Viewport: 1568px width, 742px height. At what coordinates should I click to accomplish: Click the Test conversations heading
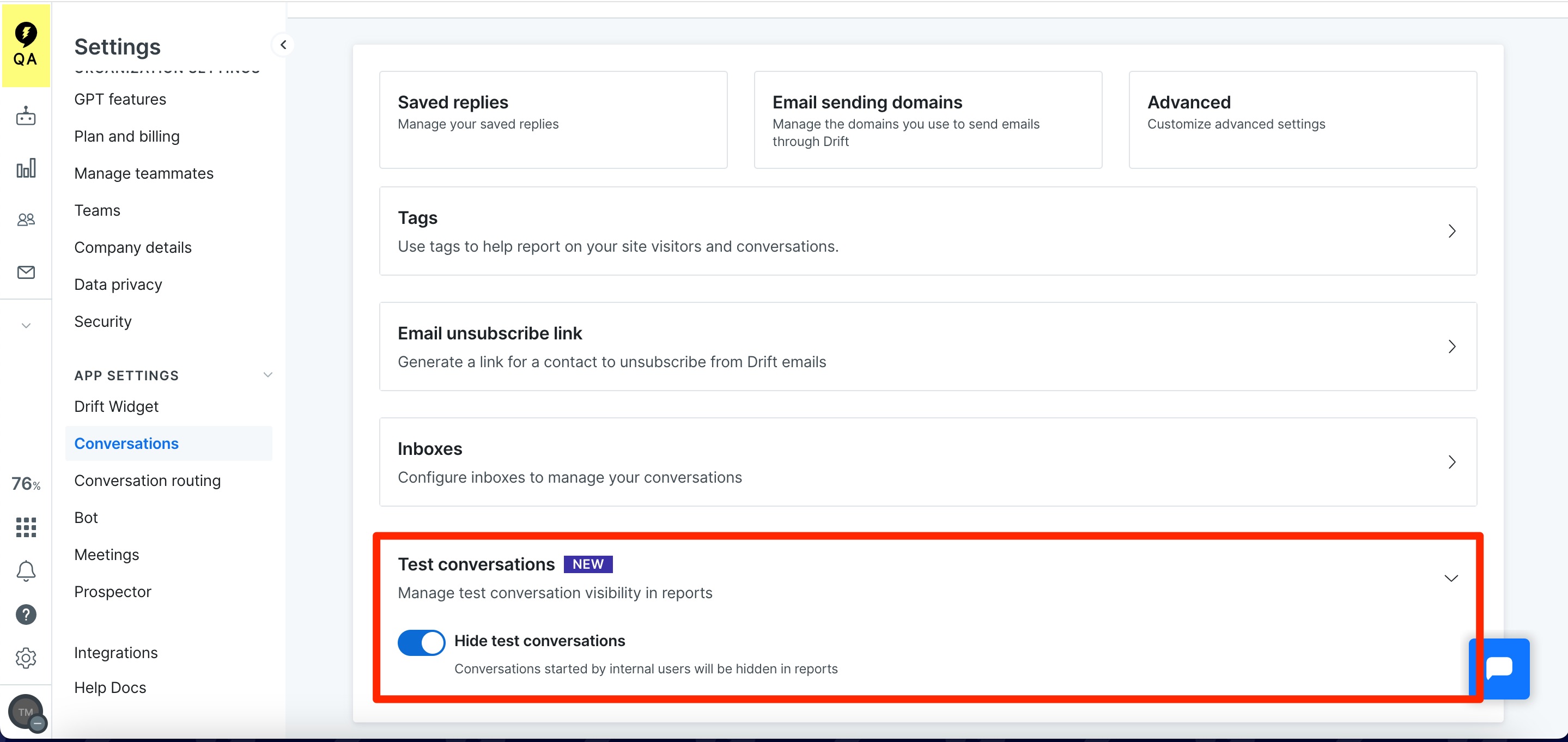476,564
